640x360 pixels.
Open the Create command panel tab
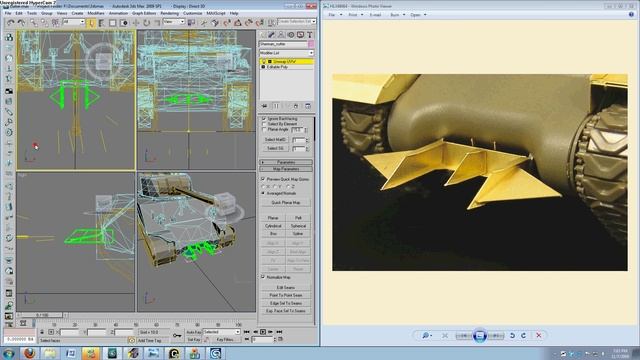pyautogui.click(x=262, y=35)
